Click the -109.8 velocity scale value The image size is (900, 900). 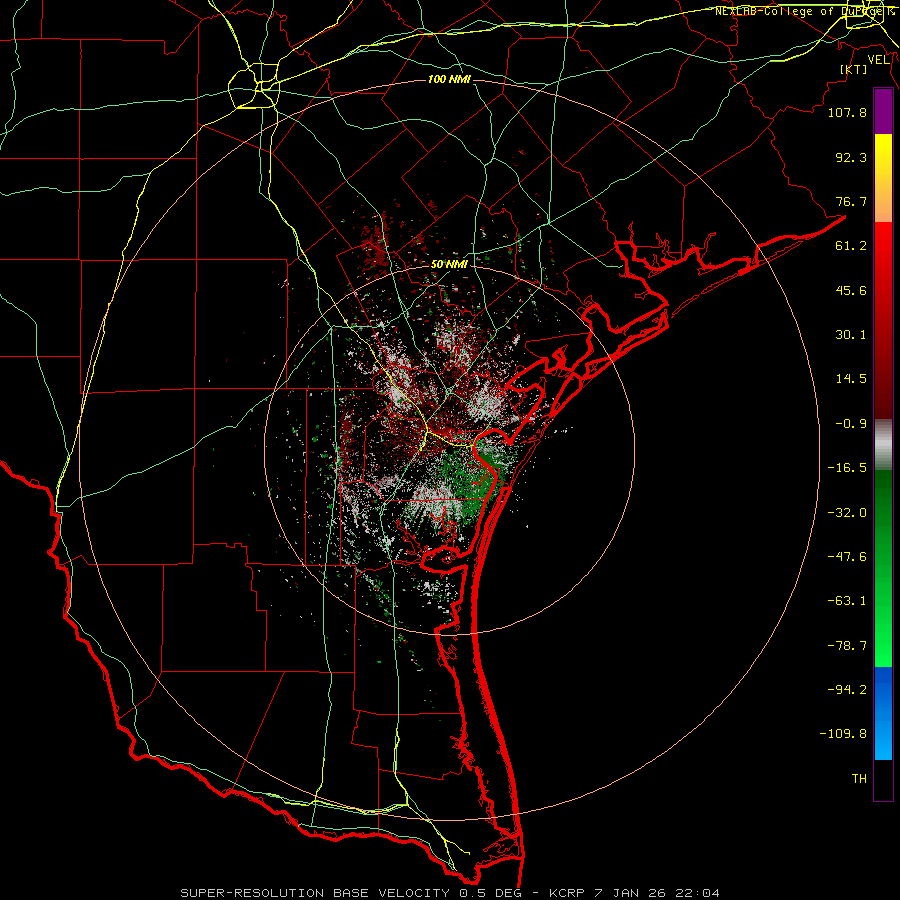[843, 734]
